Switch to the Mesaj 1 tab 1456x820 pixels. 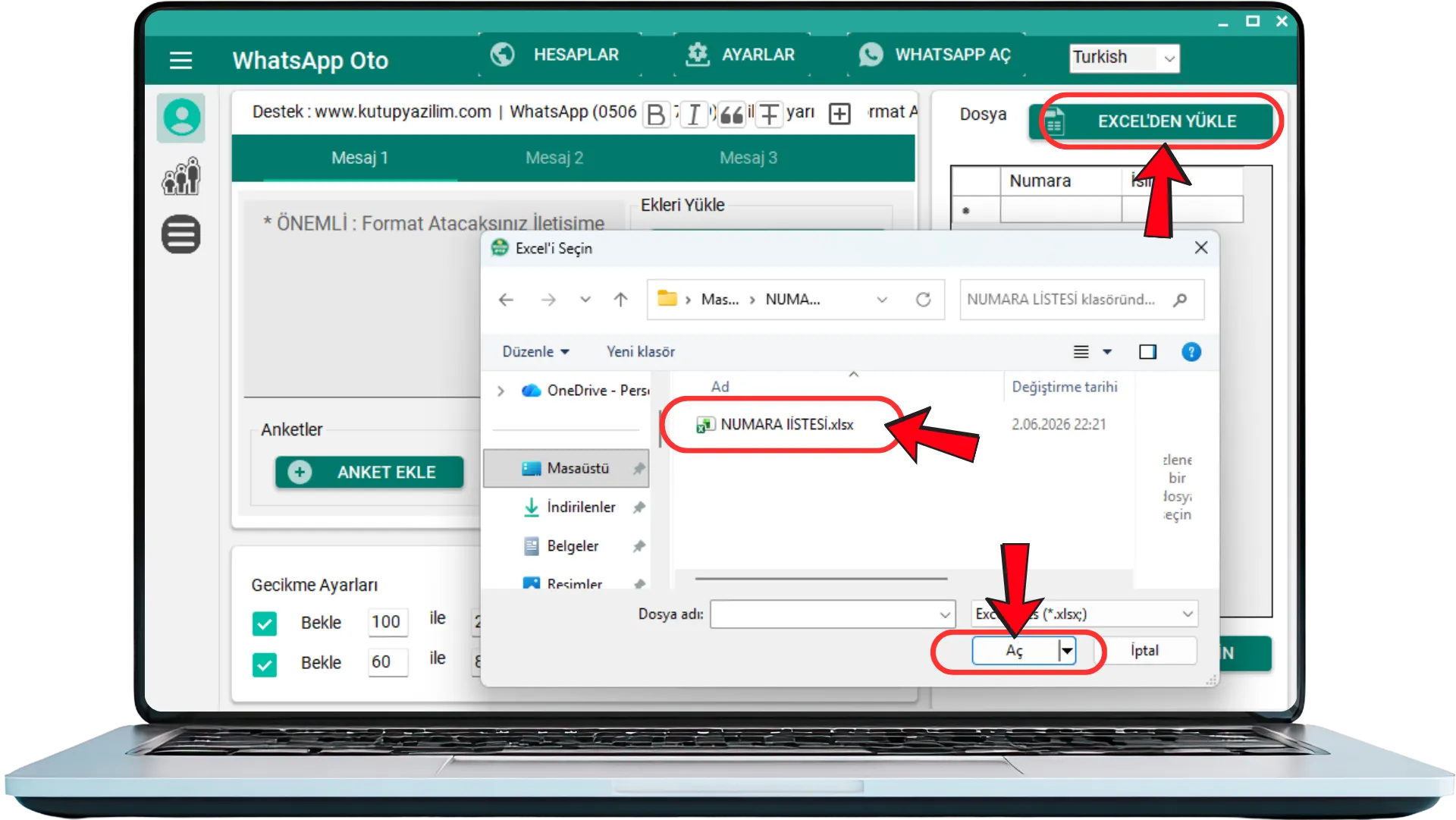tap(359, 158)
